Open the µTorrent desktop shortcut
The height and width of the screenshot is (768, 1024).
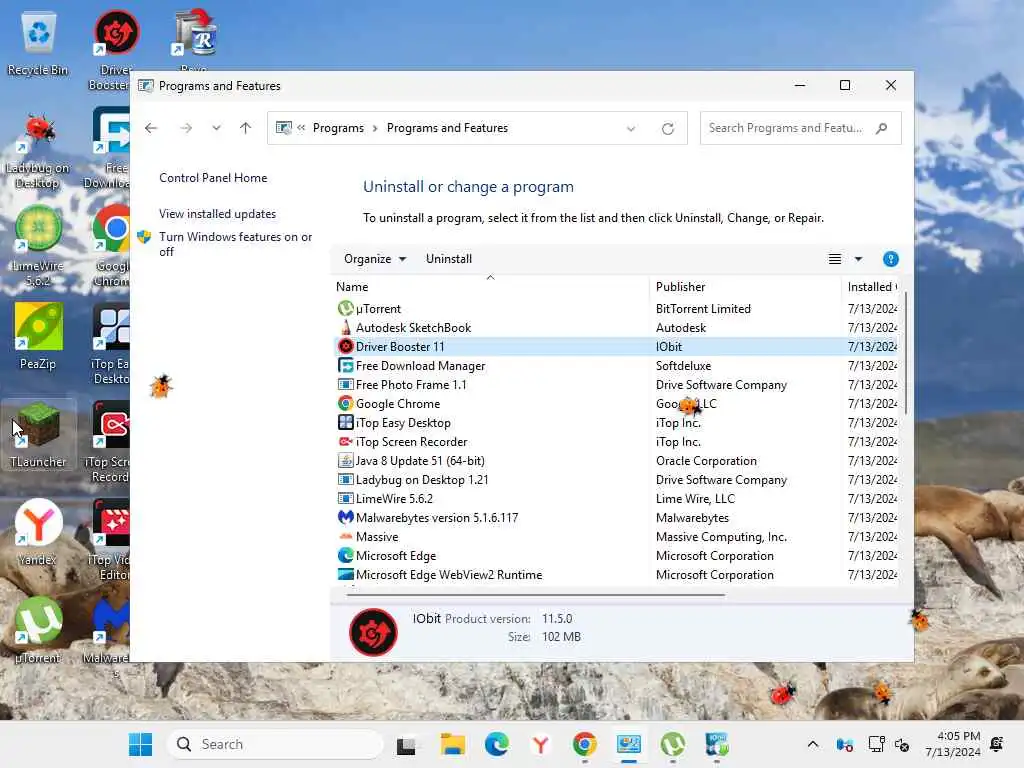[38, 630]
